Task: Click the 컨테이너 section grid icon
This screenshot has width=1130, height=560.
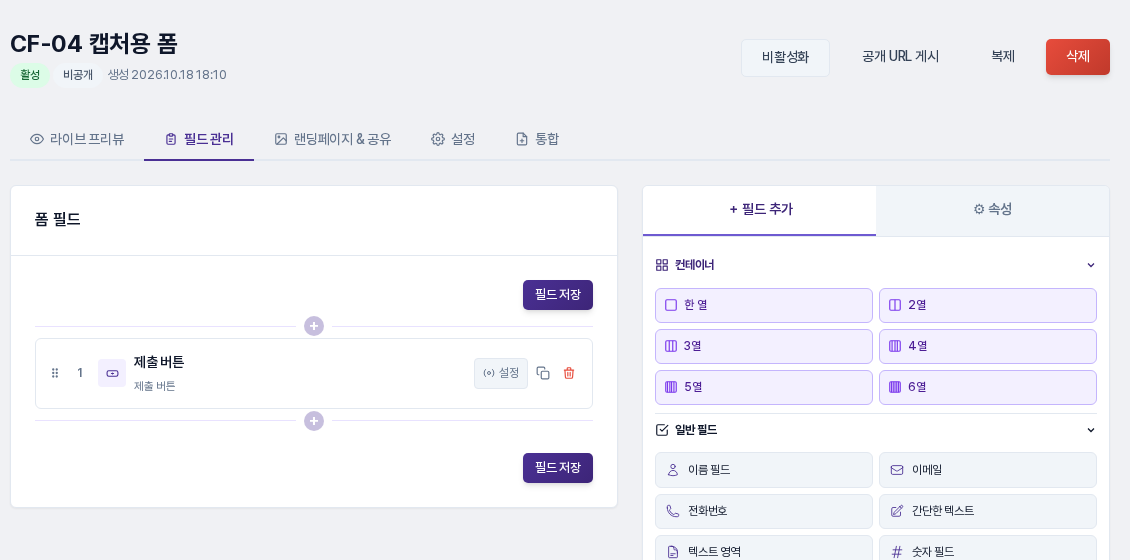Action: tap(662, 265)
